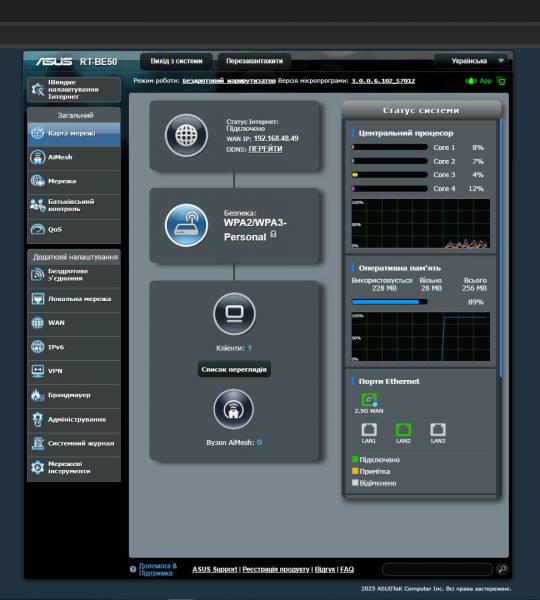Open the operating mode (Режим роботи) link
The image size is (540, 600).
click(x=229, y=81)
